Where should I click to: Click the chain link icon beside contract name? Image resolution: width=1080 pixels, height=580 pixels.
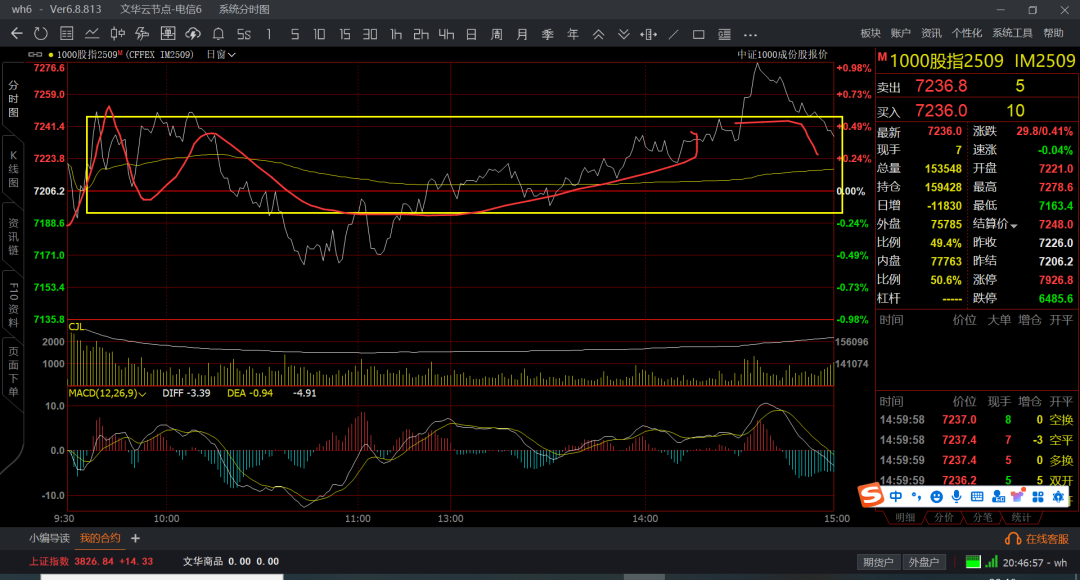pos(34,54)
